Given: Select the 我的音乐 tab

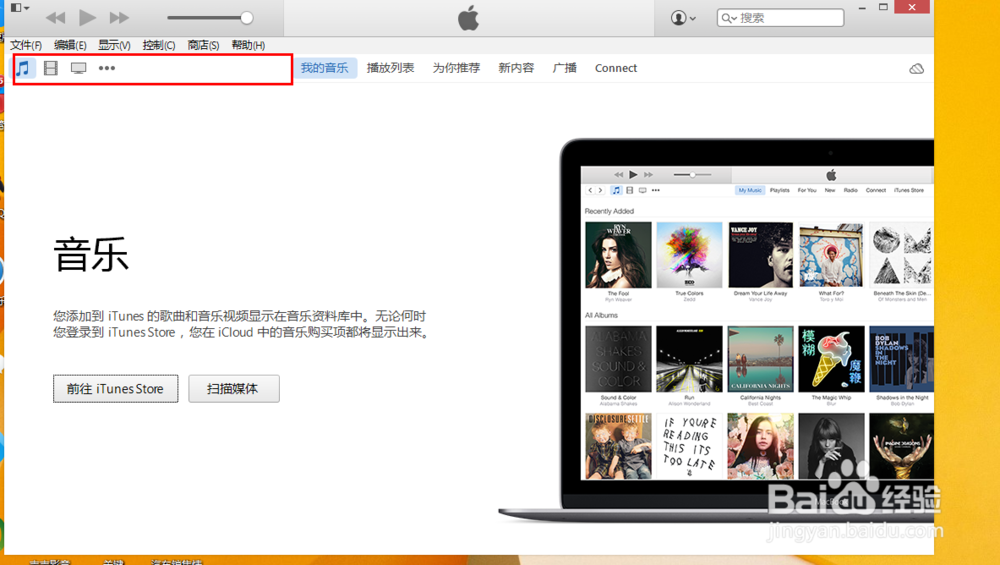Looking at the screenshot, I should [x=325, y=68].
